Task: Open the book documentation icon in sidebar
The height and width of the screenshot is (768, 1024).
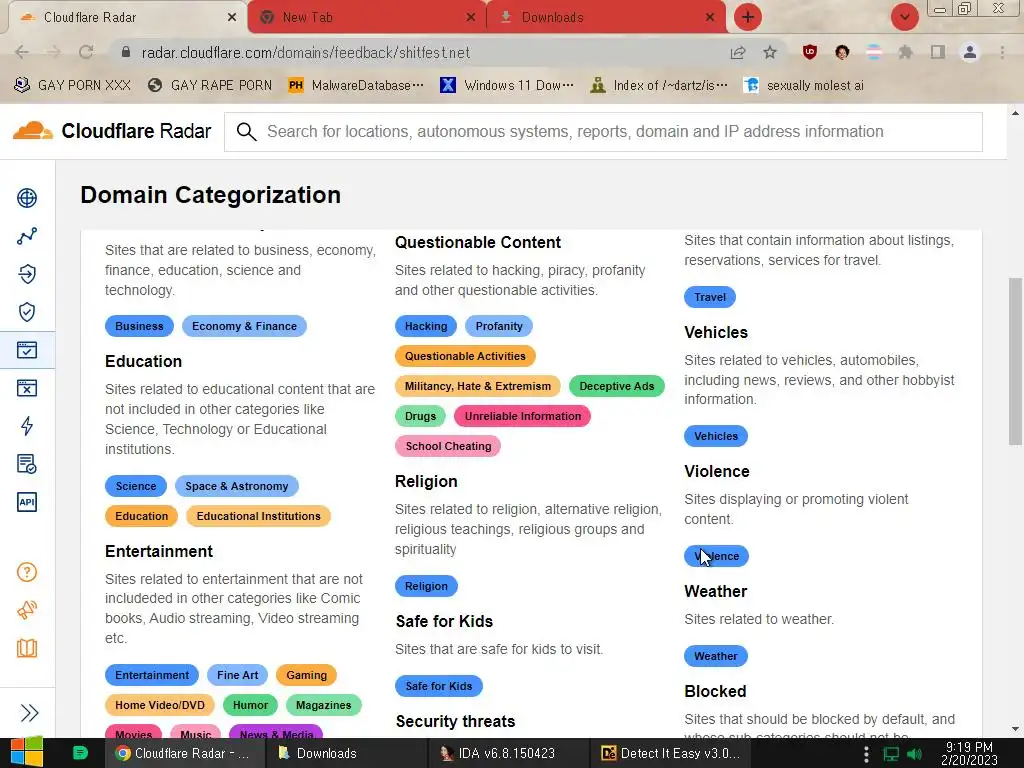Action: coord(27,648)
